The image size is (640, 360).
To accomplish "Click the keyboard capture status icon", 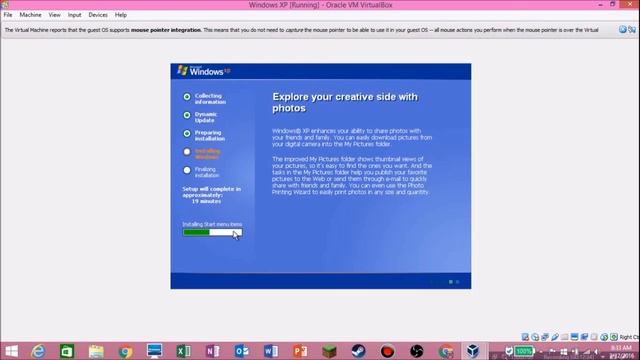I will click(613, 337).
